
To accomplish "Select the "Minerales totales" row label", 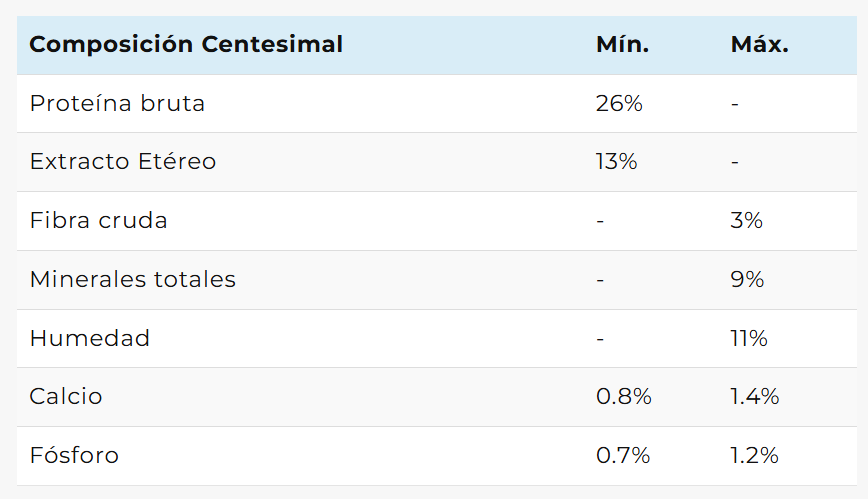I will [133, 279].
